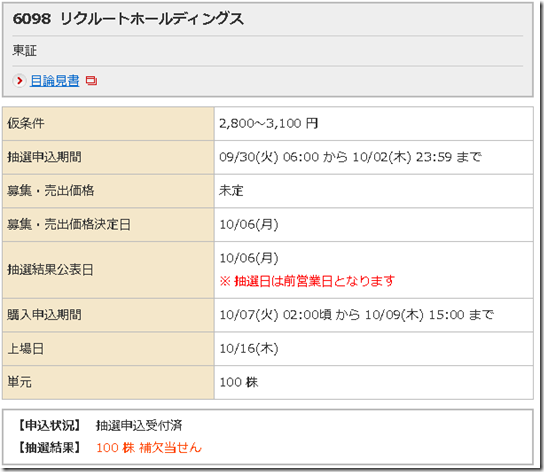
Task: Select the status 抽選申込受付済
Action: click(139, 425)
